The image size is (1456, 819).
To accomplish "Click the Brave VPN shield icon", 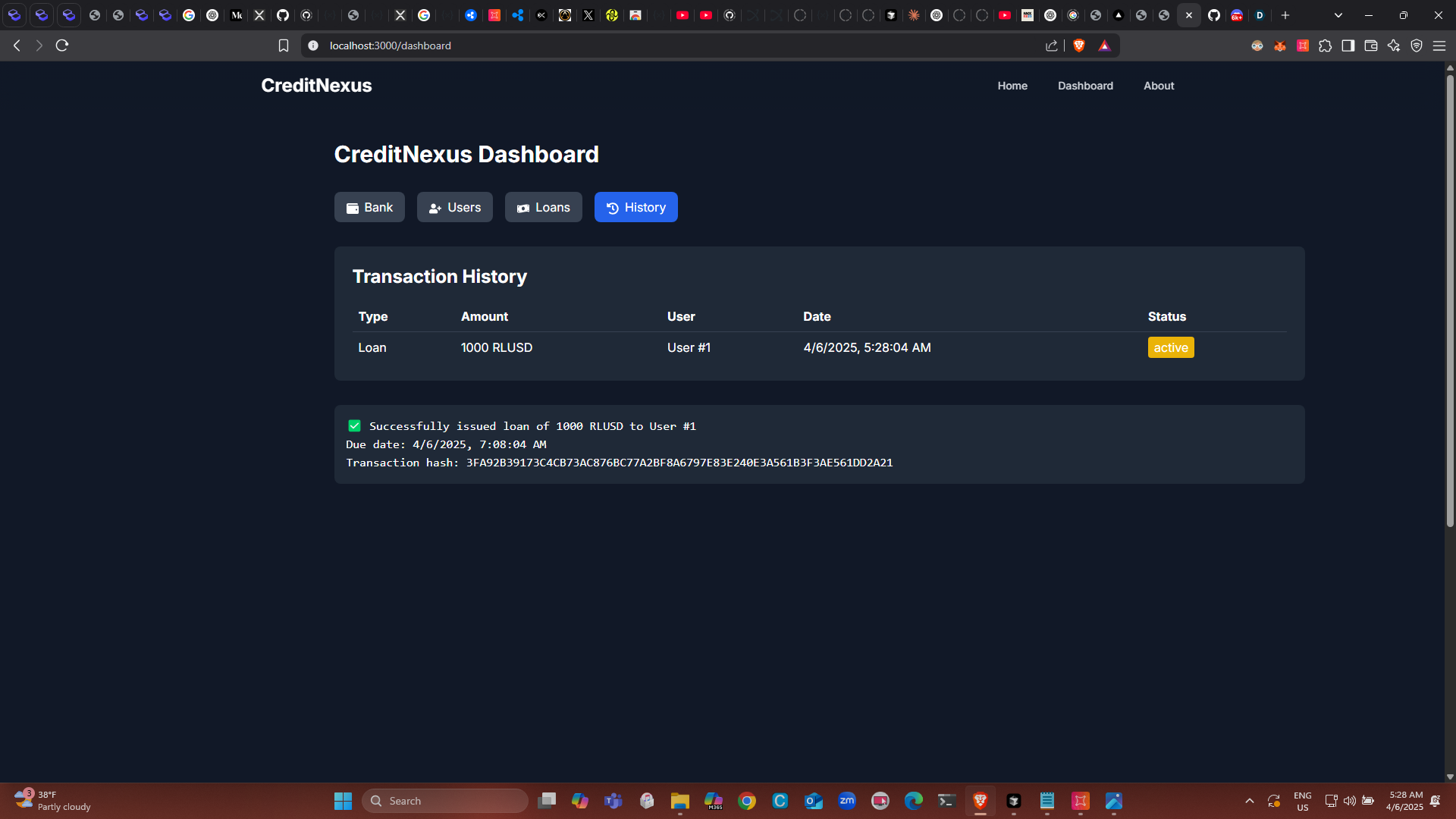I will click(x=1416, y=45).
